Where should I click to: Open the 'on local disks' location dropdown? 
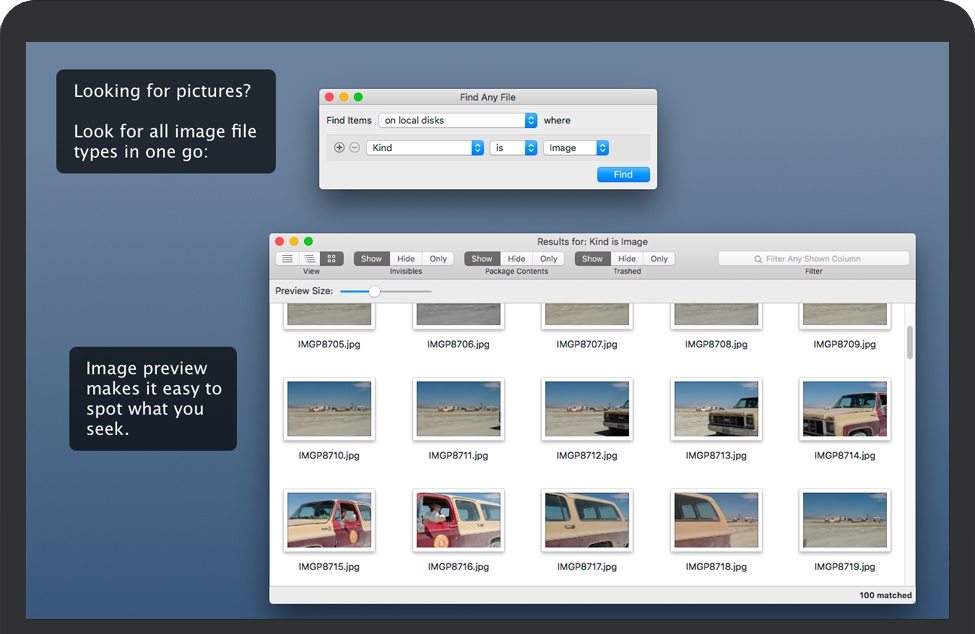pyautogui.click(x=458, y=120)
